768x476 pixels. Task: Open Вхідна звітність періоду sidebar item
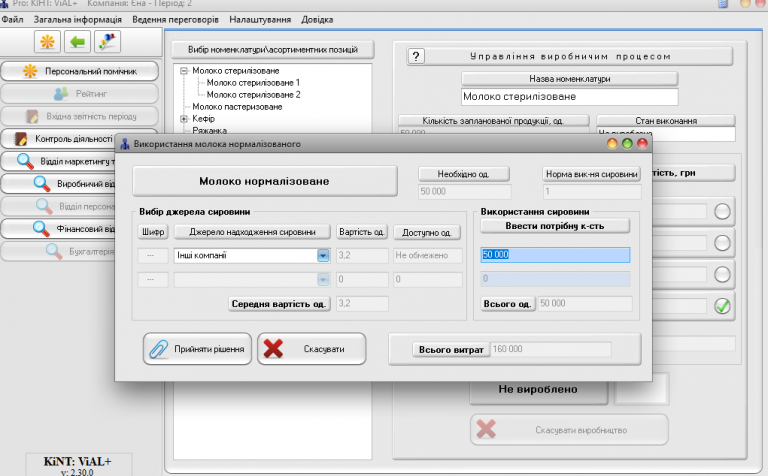pyautogui.click(x=80, y=117)
